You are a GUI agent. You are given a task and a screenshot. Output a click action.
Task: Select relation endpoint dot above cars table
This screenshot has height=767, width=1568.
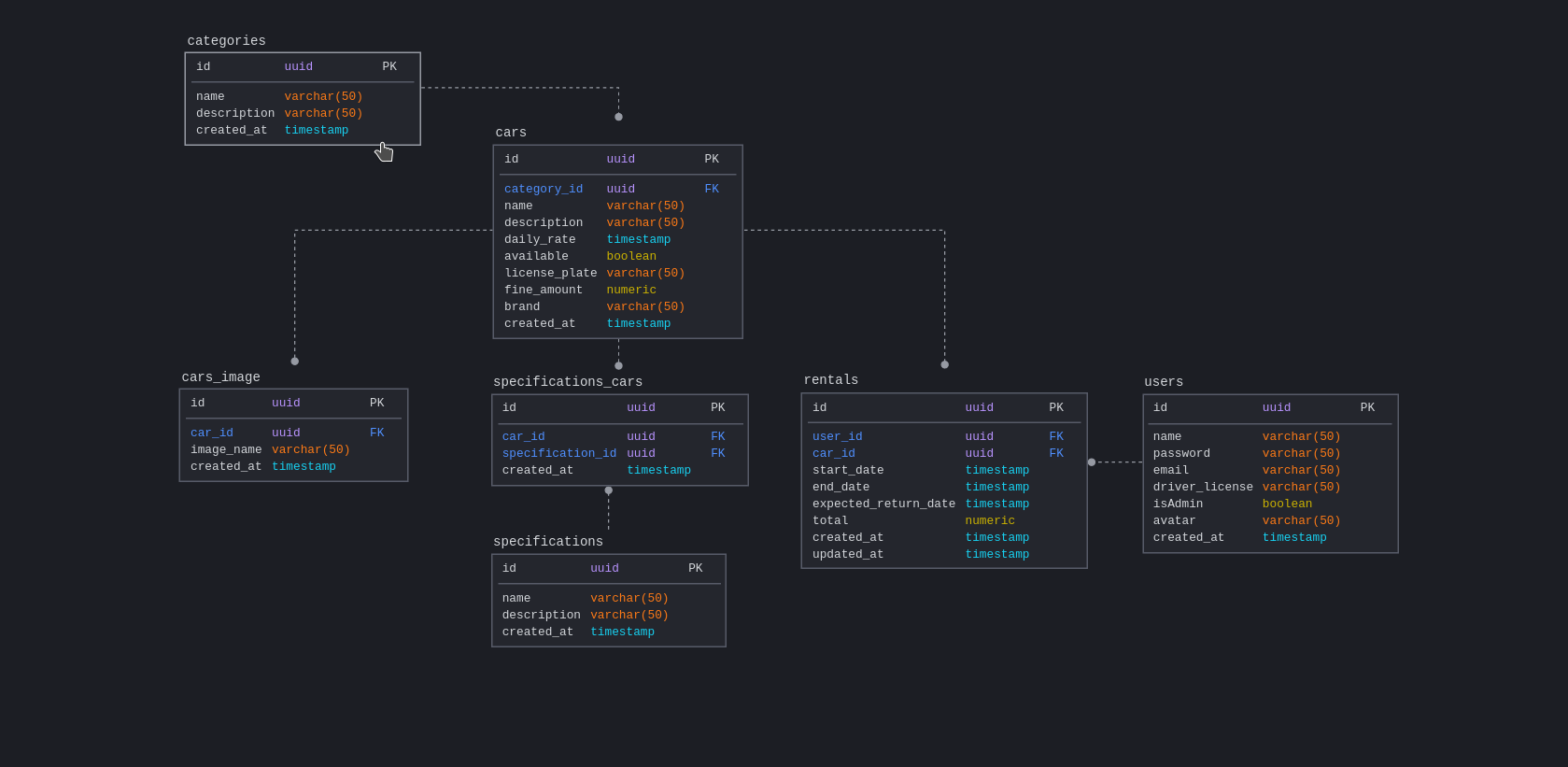click(x=618, y=117)
